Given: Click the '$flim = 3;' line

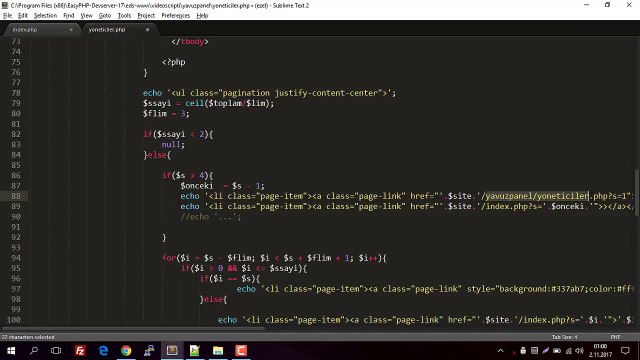Looking at the screenshot, I should 166,113.
